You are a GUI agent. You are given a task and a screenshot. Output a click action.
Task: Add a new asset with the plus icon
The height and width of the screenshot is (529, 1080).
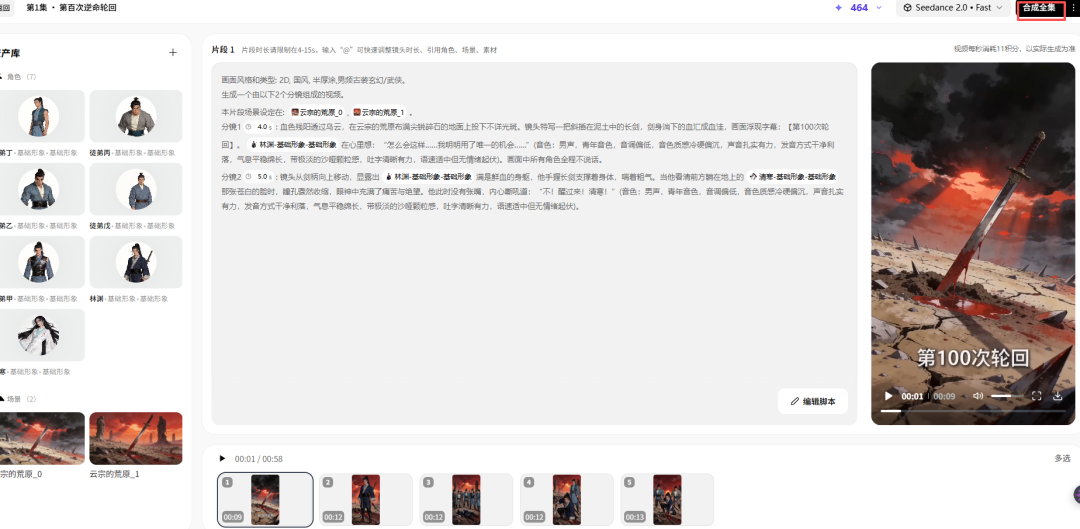click(173, 52)
